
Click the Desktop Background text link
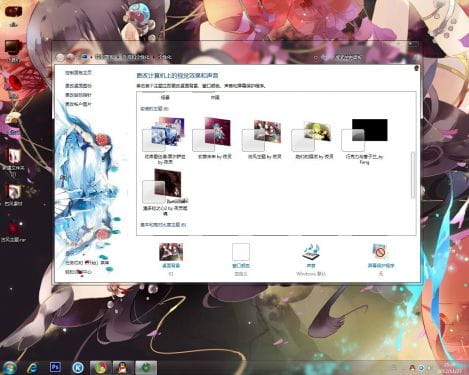point(171,266)
